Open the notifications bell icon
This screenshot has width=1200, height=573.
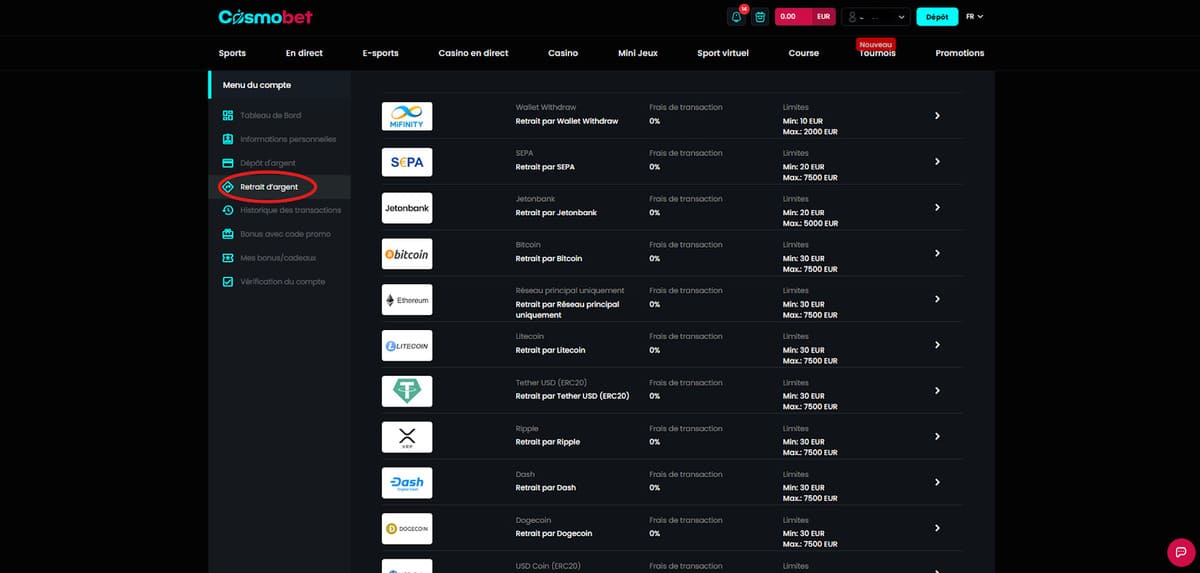pyautogui.click(x=737, y=17)
